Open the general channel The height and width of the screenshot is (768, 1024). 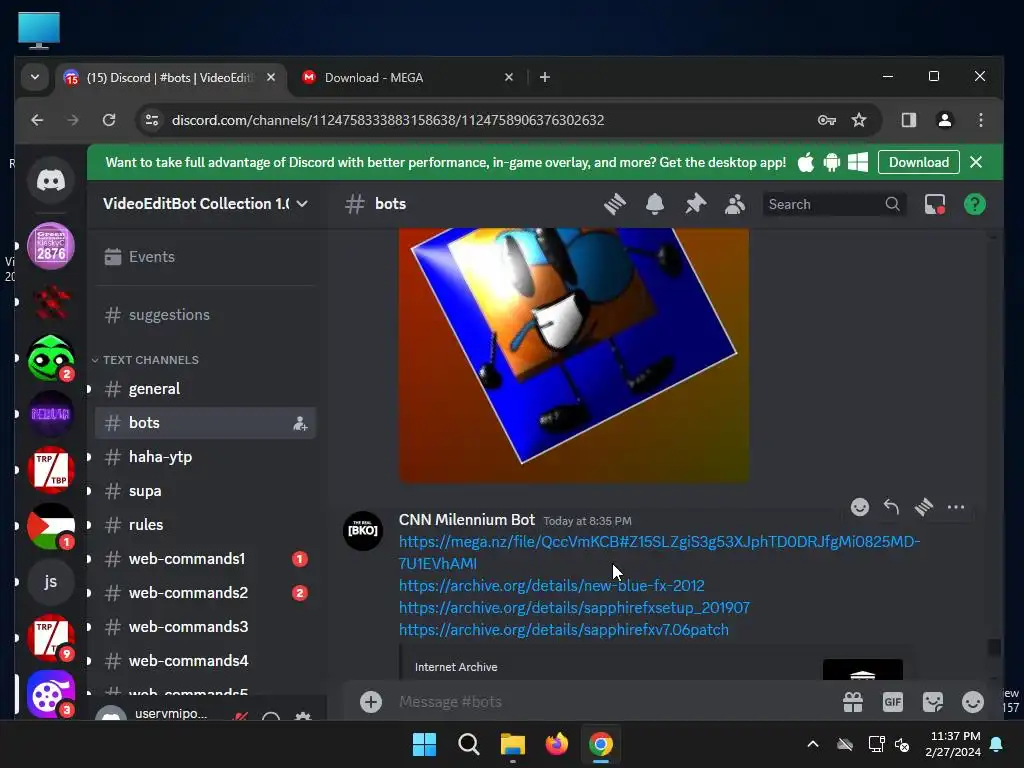(x=205, y=389)
